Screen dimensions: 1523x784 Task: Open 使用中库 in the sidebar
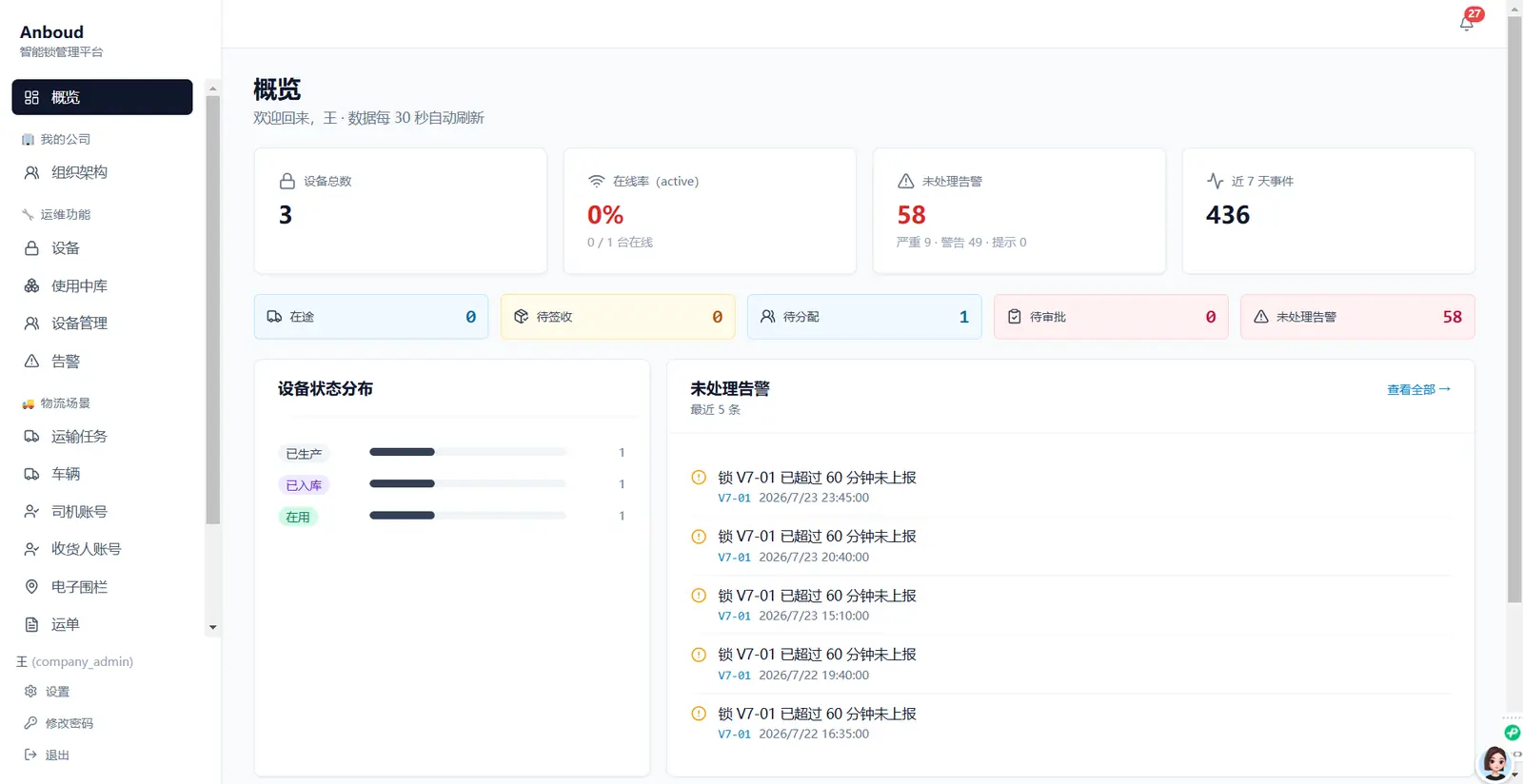tap(102, 285)
